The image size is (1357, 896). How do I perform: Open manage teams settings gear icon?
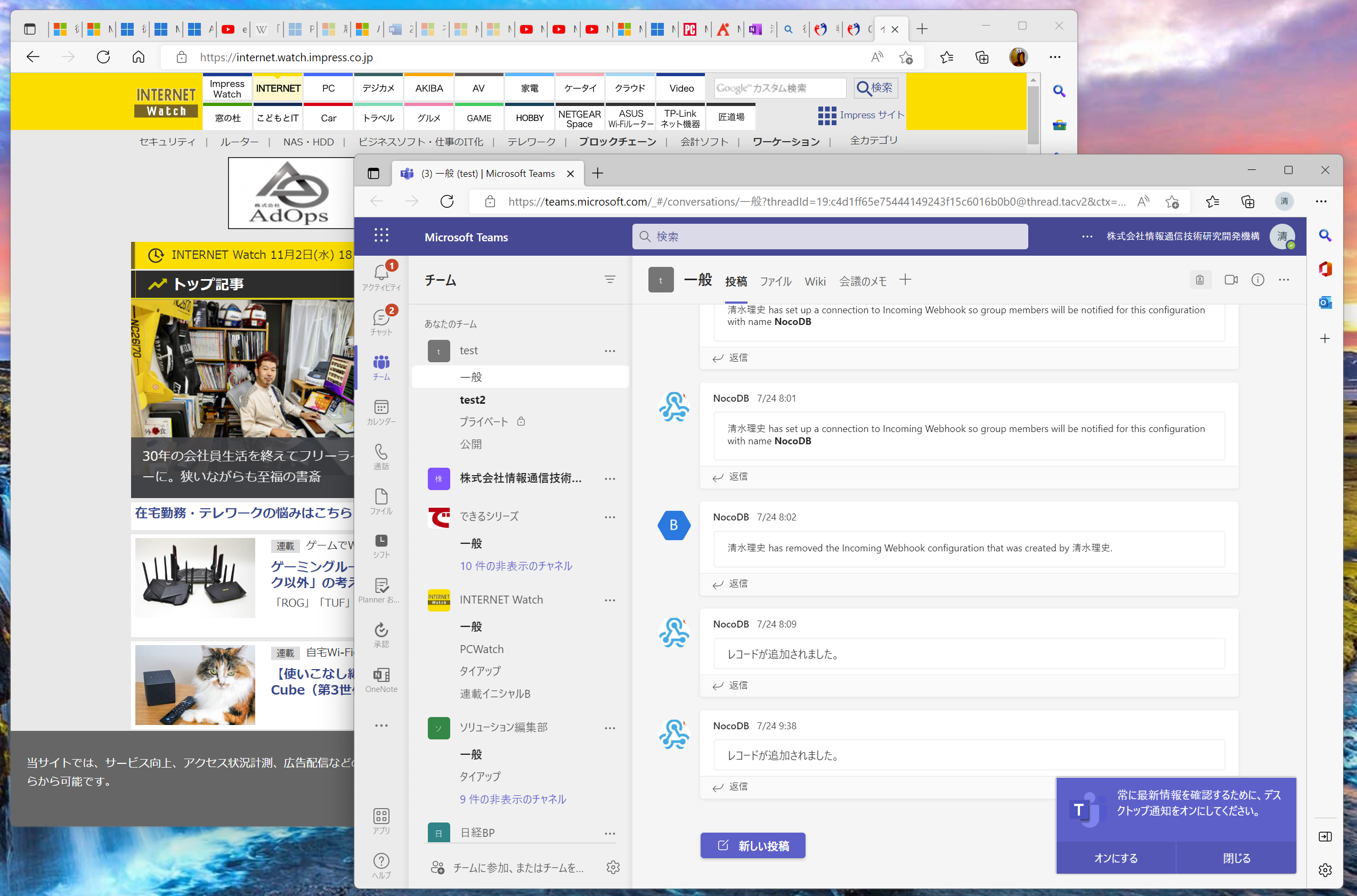point(613,867)
